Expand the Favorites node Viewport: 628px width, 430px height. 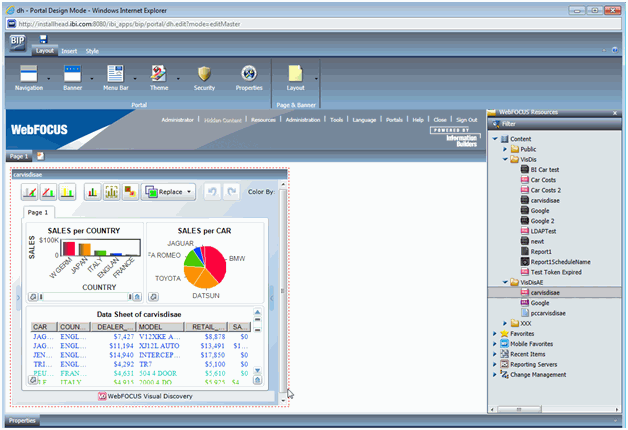(495, 334)
